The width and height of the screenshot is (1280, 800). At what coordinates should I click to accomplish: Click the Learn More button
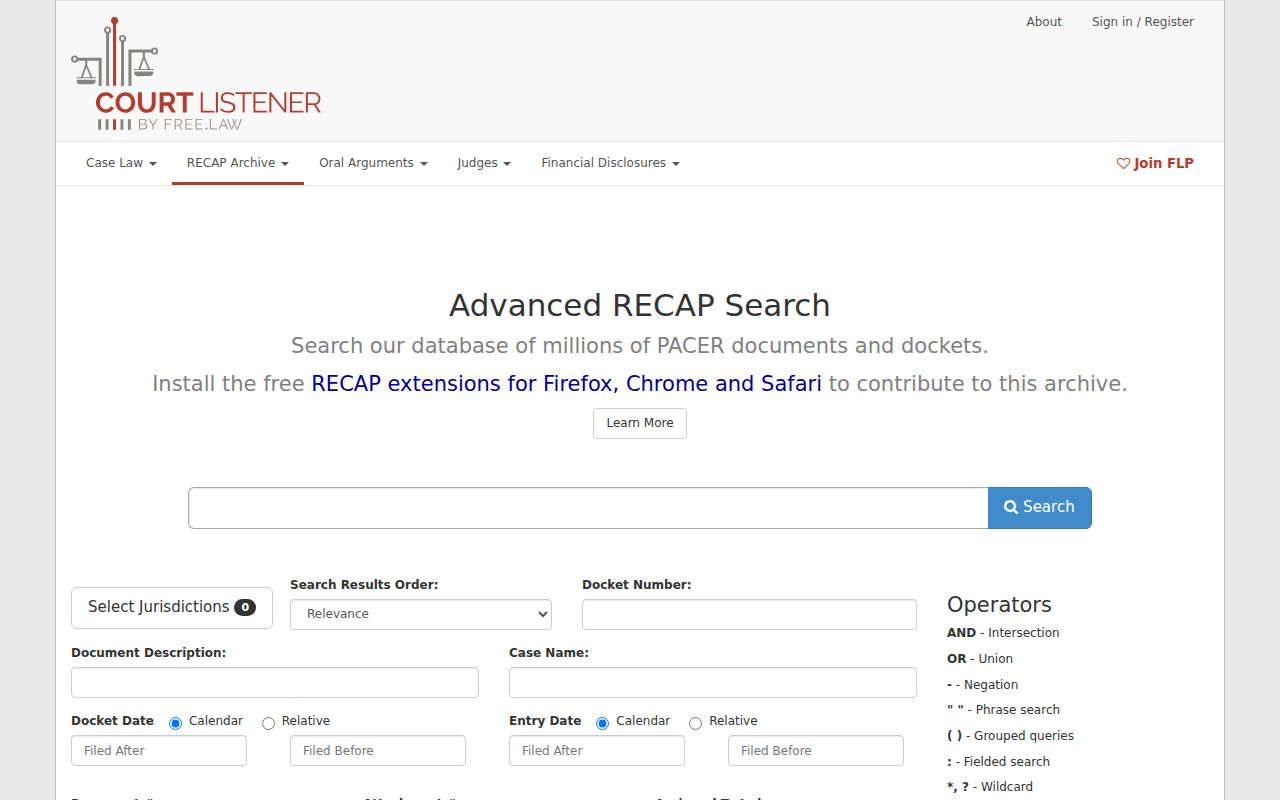pyautogui.click(x=640, y=423)
